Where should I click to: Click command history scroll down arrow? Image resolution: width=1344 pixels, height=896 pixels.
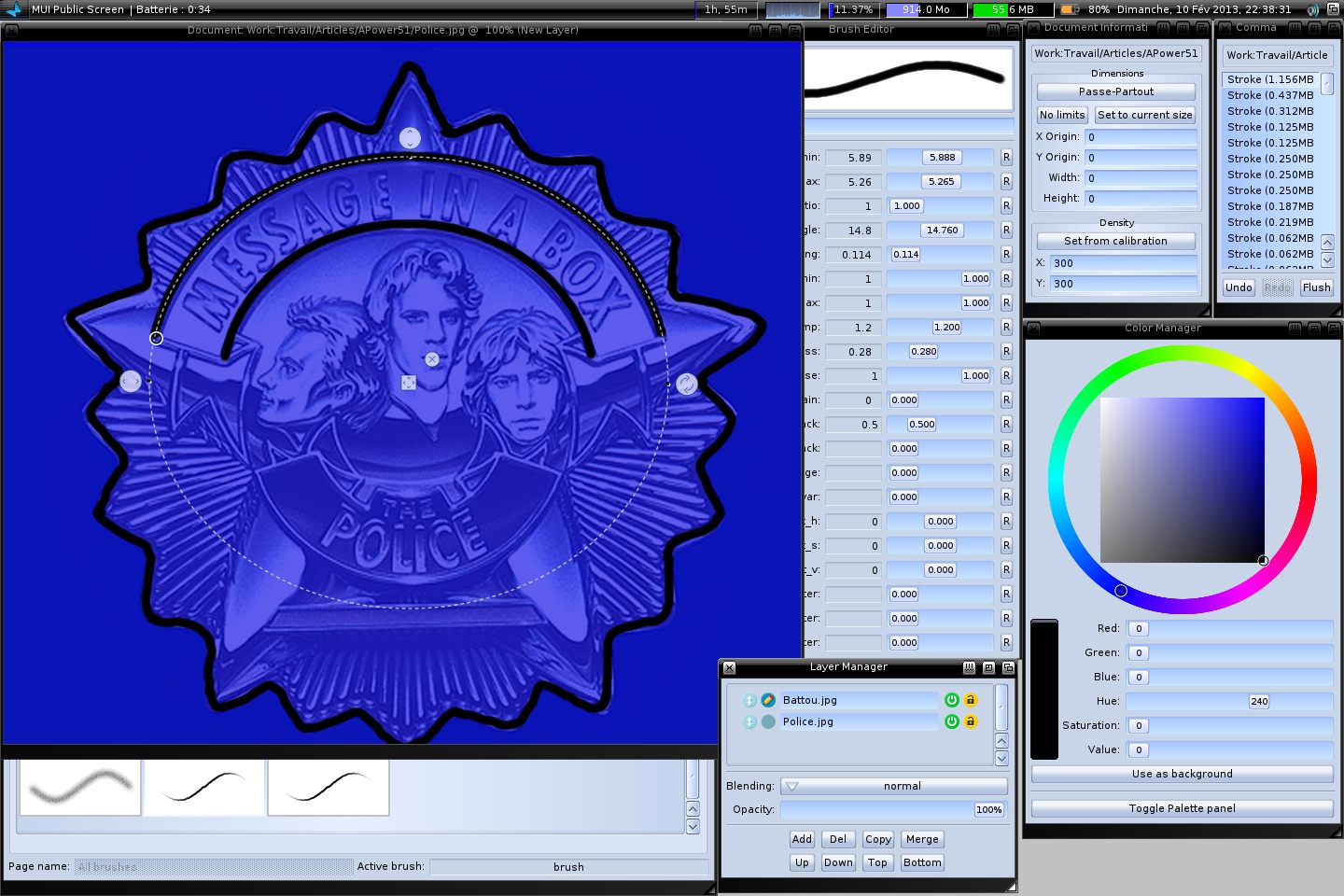pyautogui.click(x=1327, y=259)
